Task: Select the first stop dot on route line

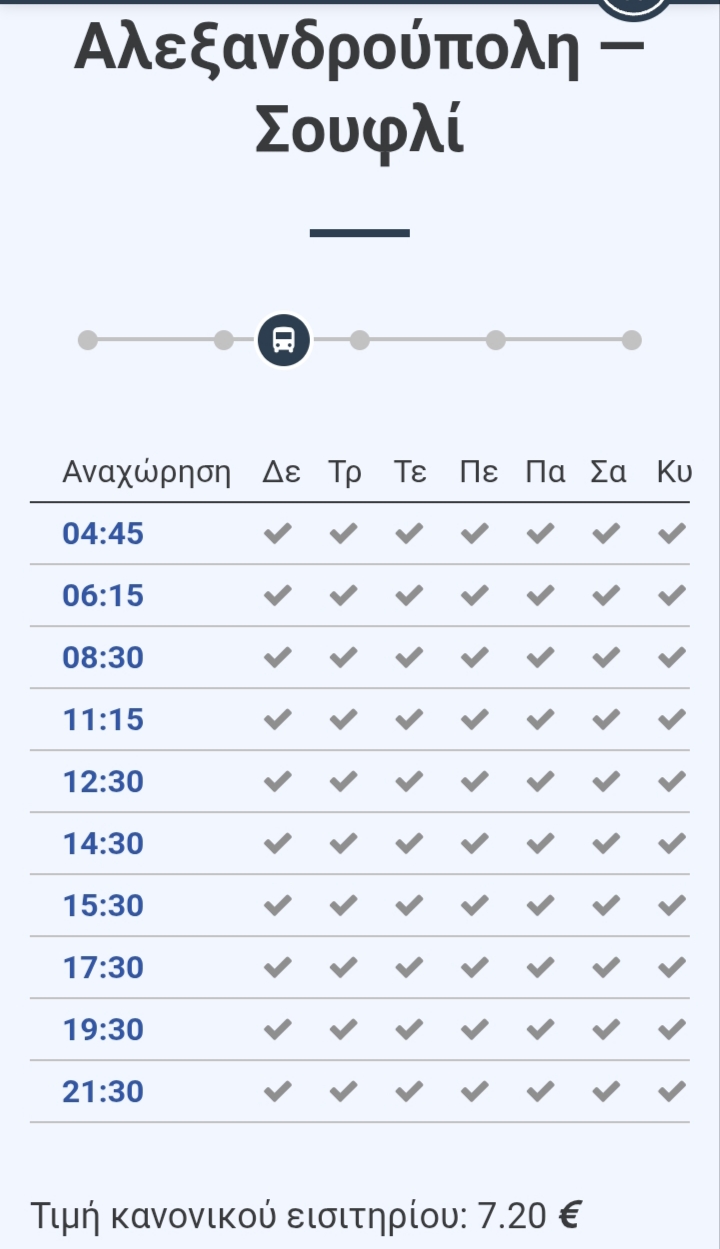Action: (x=88, y=340)
